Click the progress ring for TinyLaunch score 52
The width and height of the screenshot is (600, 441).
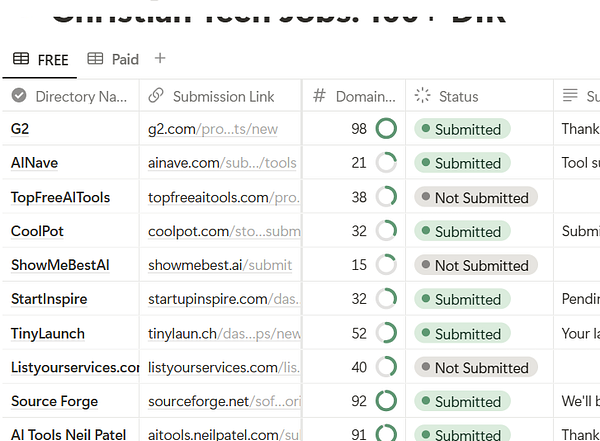click(x=386, y=333)
